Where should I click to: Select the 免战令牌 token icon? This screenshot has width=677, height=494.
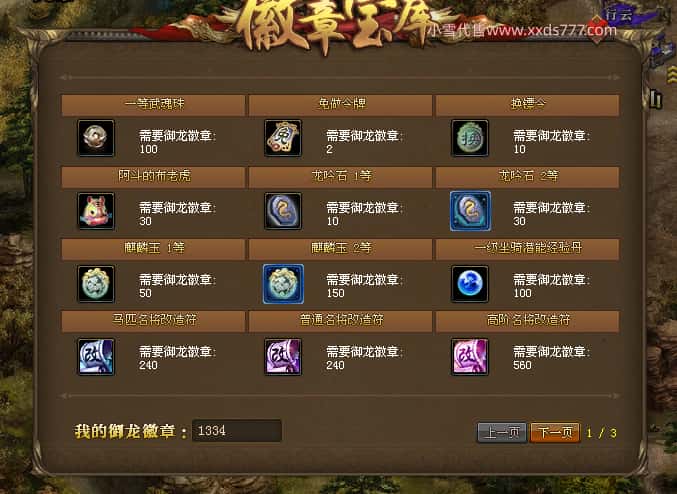[283, 138]
